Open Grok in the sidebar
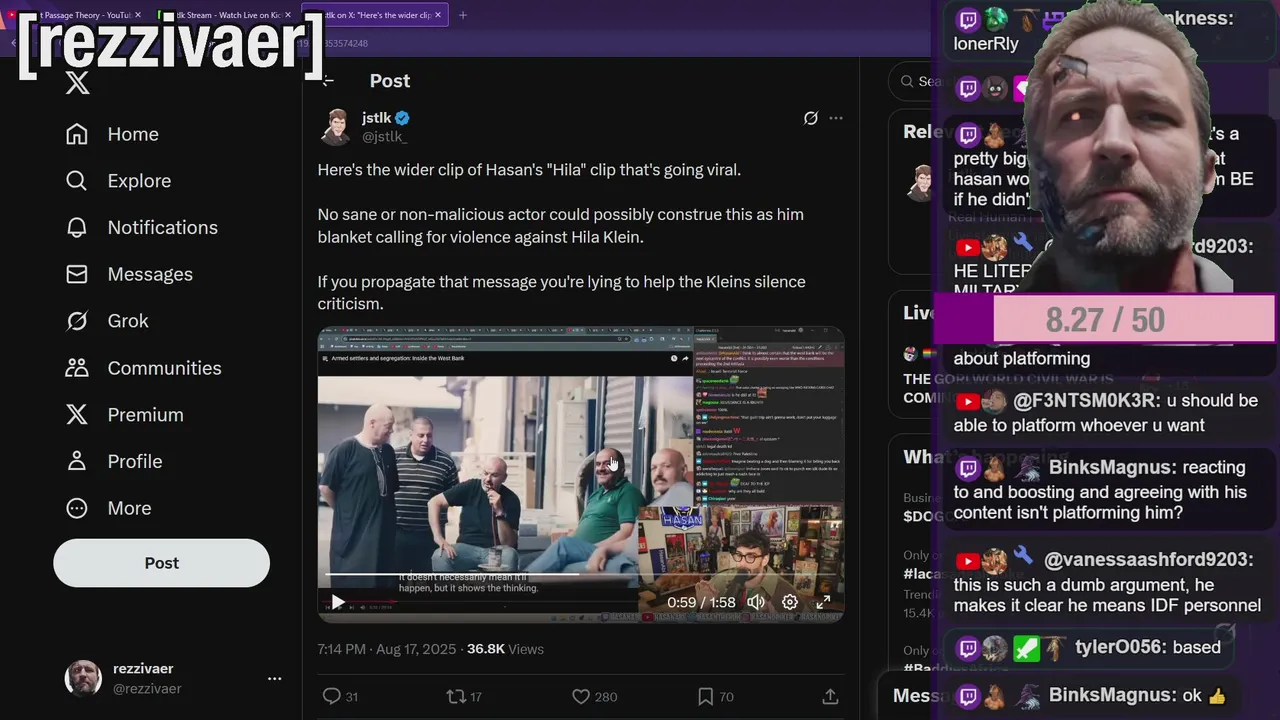 [106, 321]
